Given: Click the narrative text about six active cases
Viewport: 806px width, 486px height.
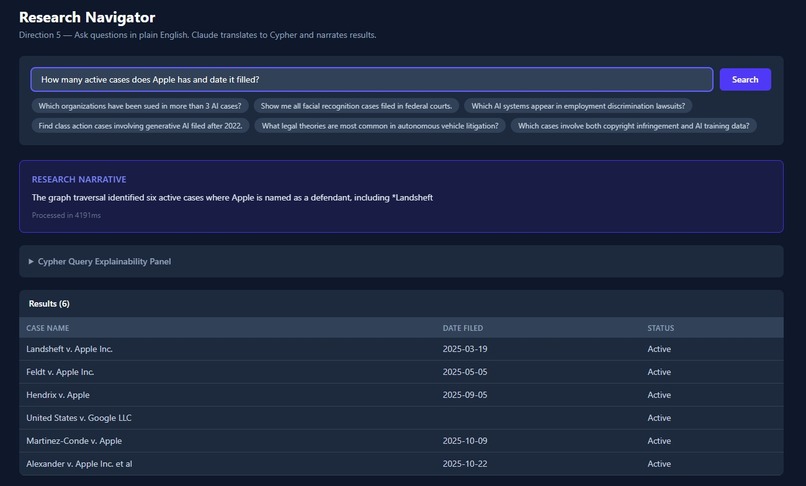Looking at the screenshot, I should (x=232, y=197).
